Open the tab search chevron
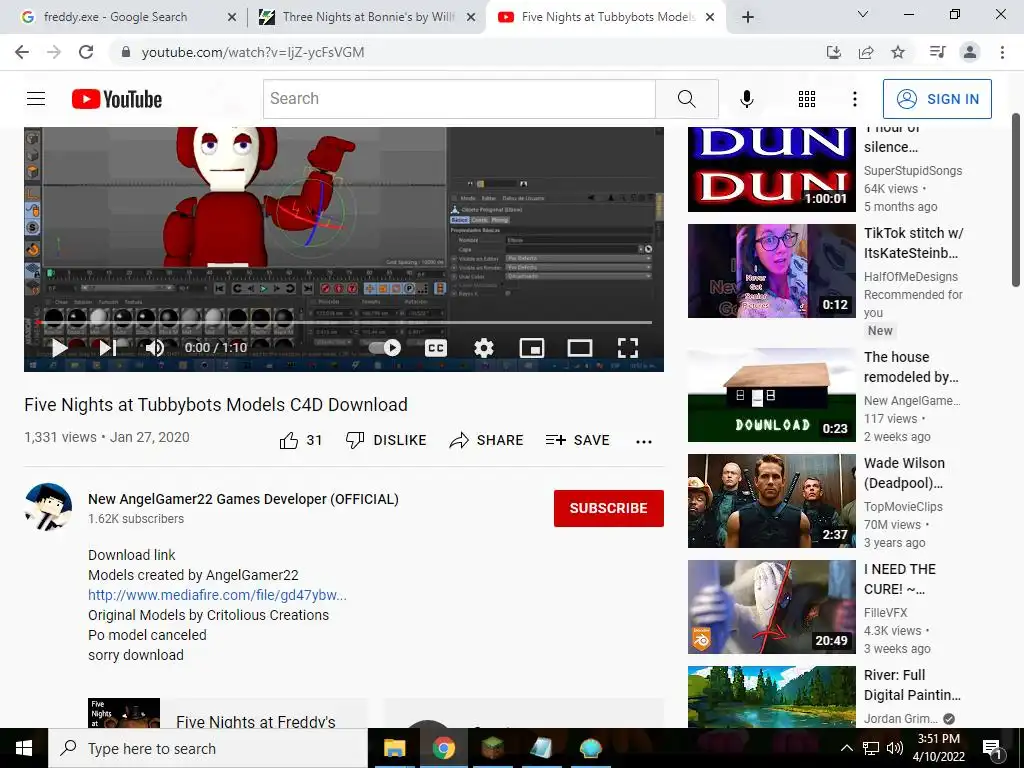 click(x=863, y=14)
